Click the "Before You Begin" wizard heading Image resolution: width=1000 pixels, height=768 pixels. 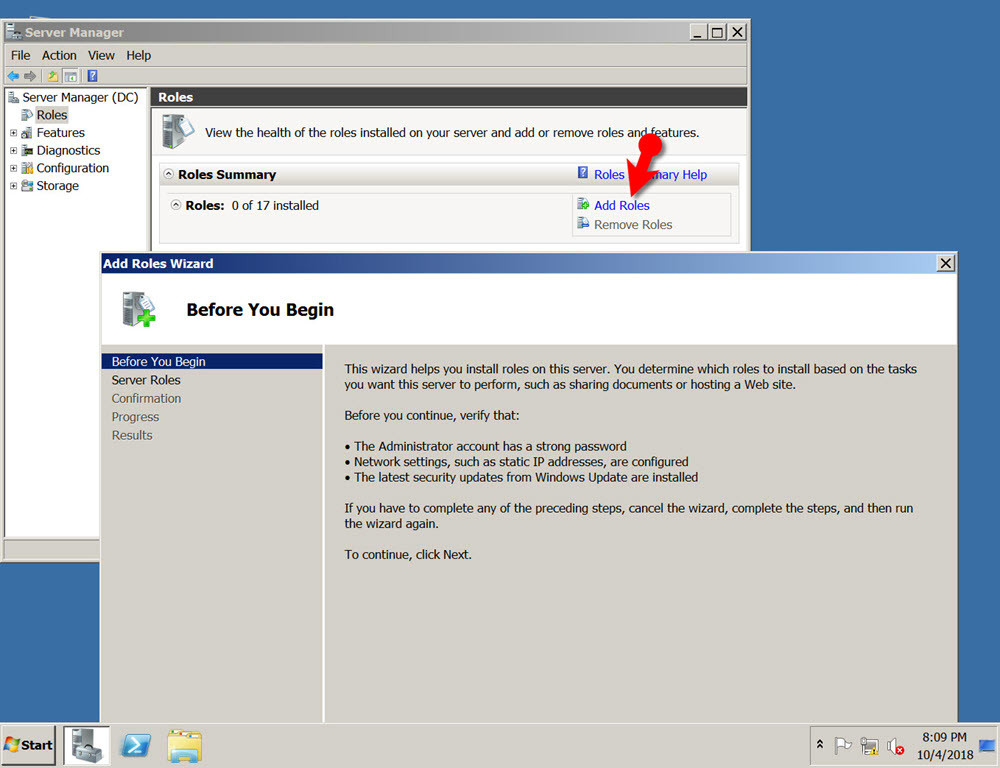pyautogui.click(x=260, y=309)
